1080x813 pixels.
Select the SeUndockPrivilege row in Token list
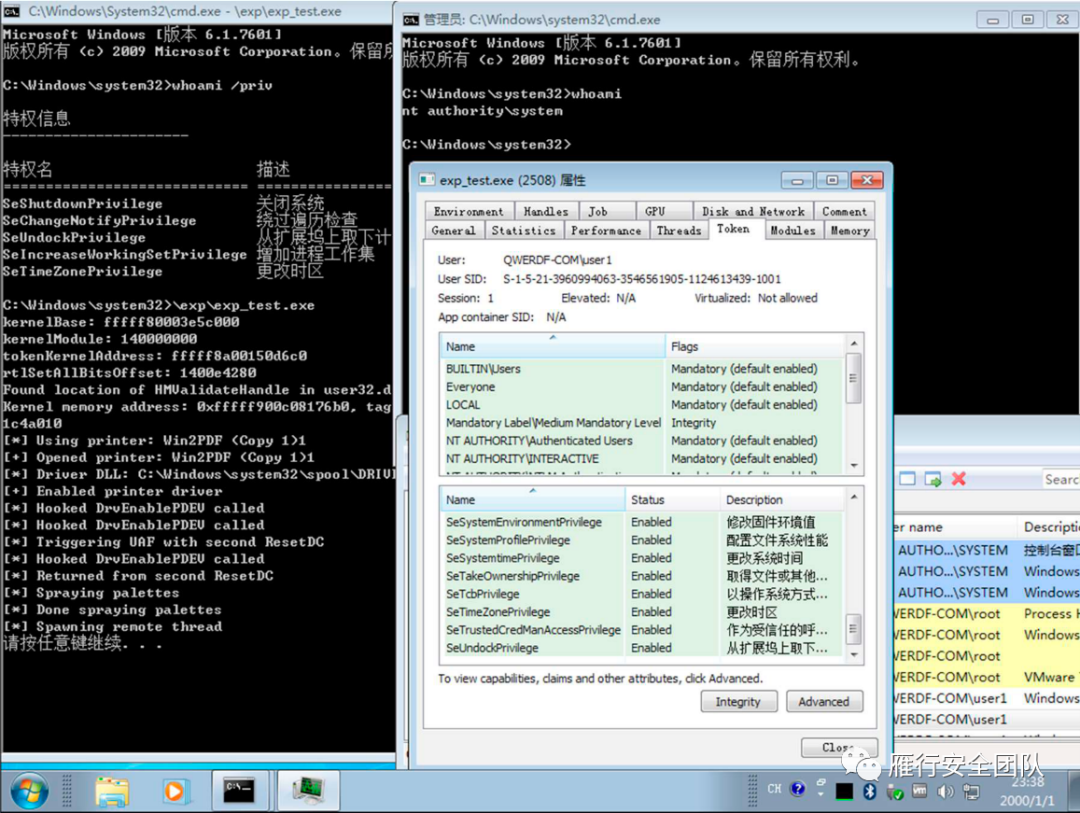642,648
